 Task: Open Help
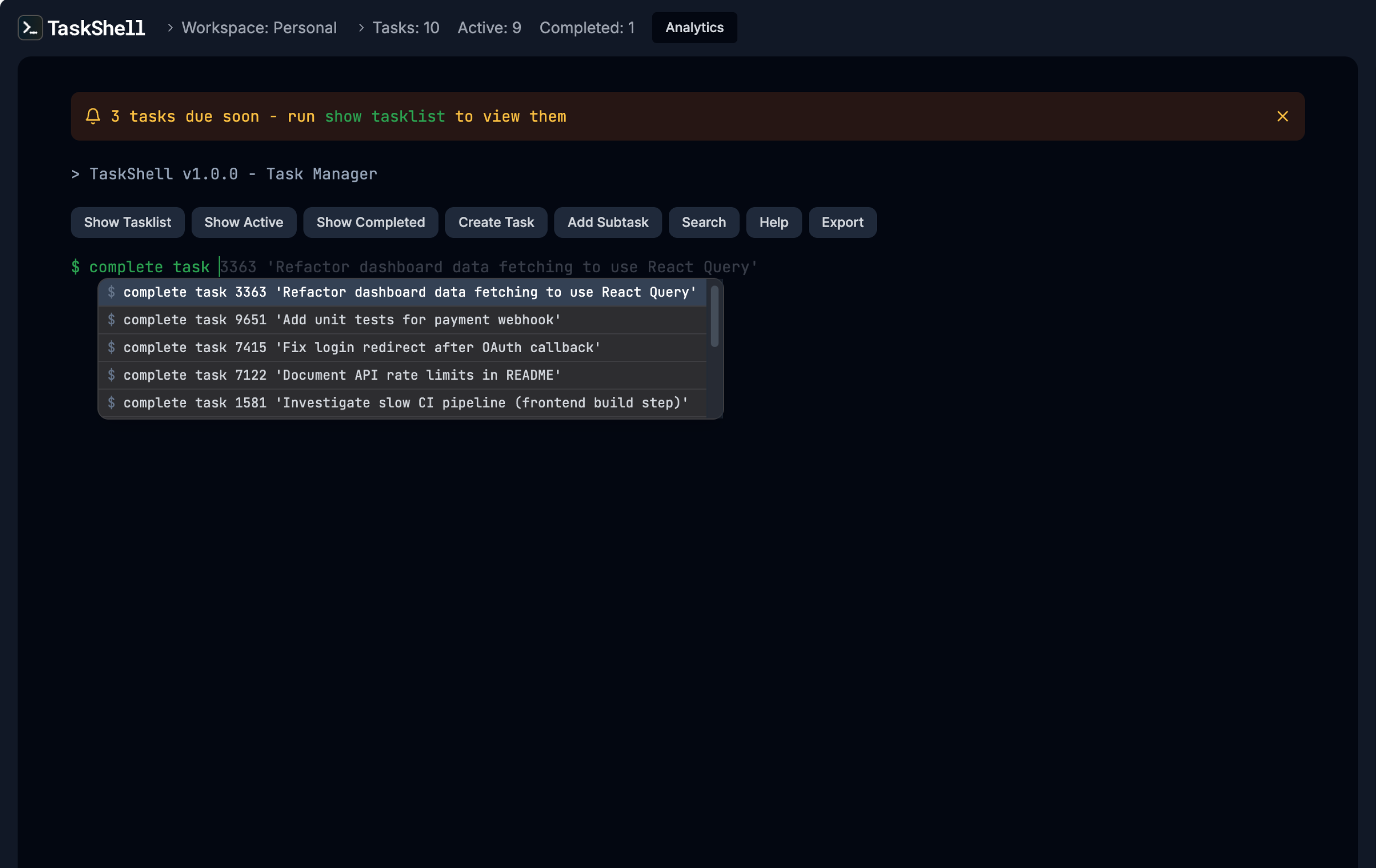tap(773, 222)
